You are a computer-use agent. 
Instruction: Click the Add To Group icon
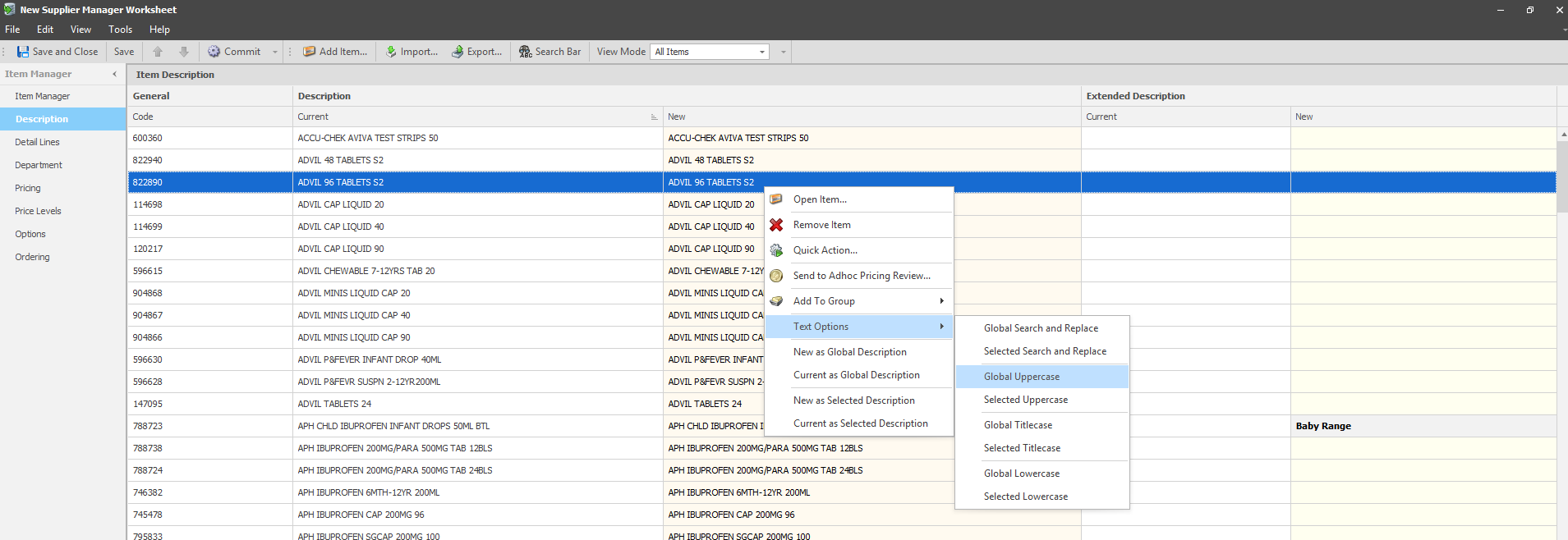(x=776, y=301)
